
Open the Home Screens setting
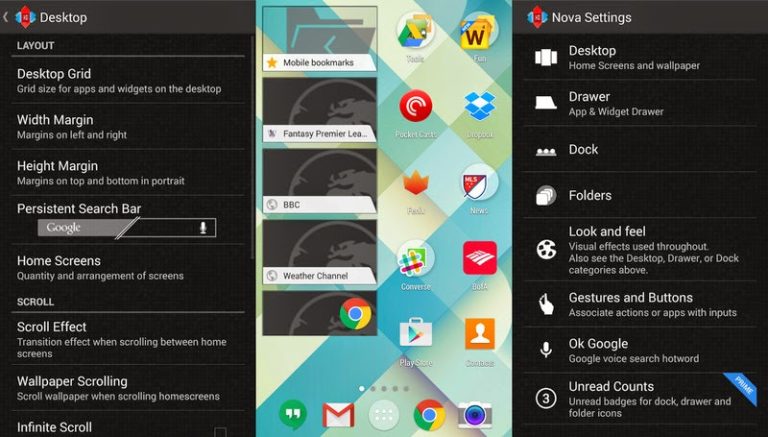[x=128, y=267]
